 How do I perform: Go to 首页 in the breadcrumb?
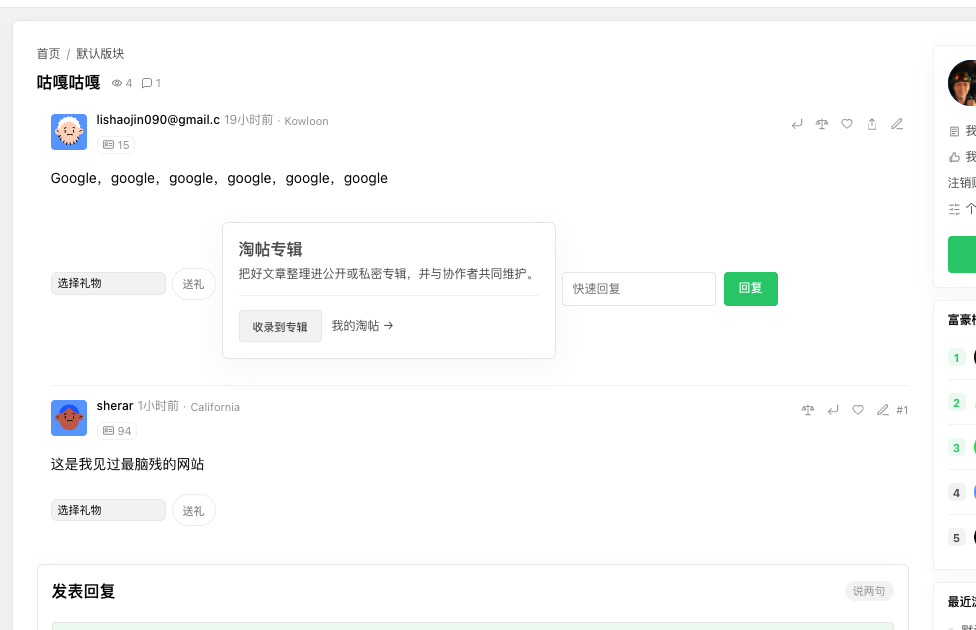48,54
